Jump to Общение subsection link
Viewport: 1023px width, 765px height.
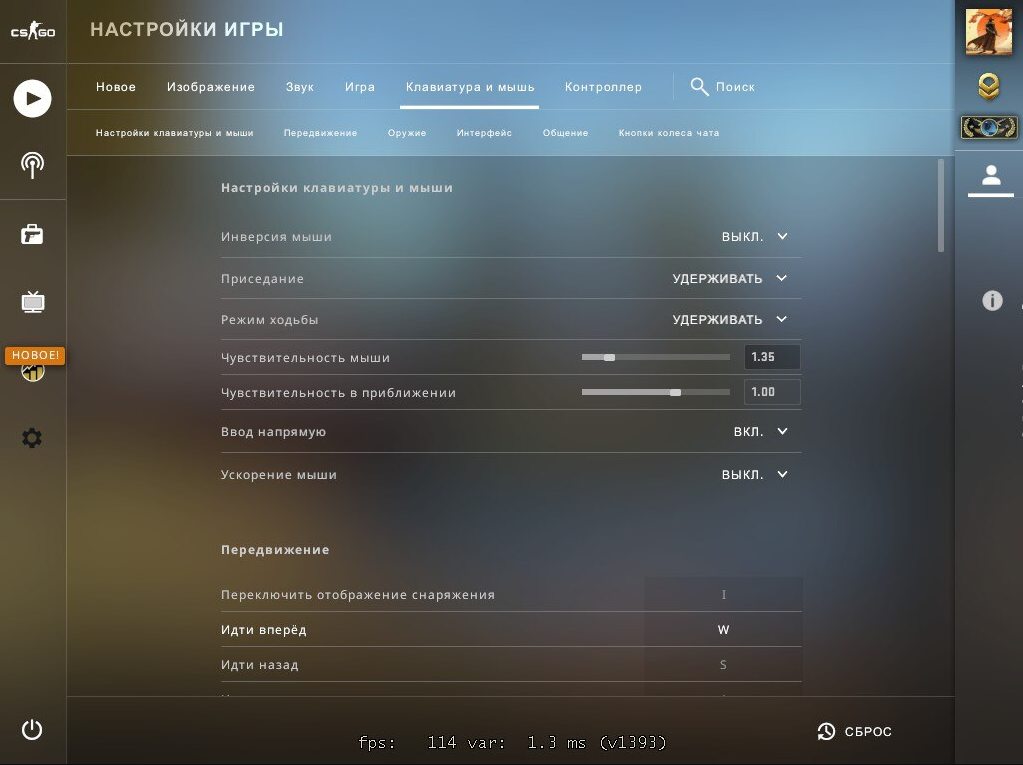click(x=566, y=133)
